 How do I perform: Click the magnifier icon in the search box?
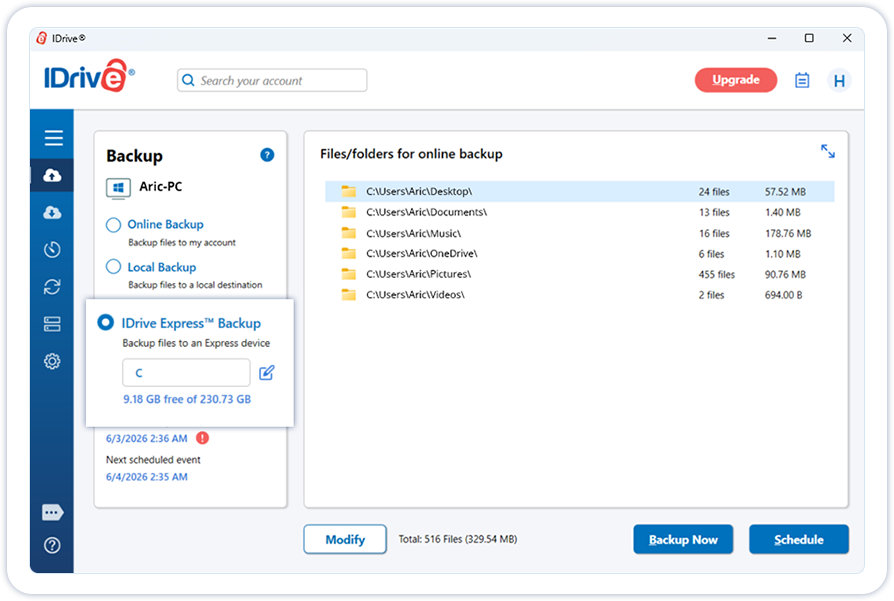[x=188, y=80]
